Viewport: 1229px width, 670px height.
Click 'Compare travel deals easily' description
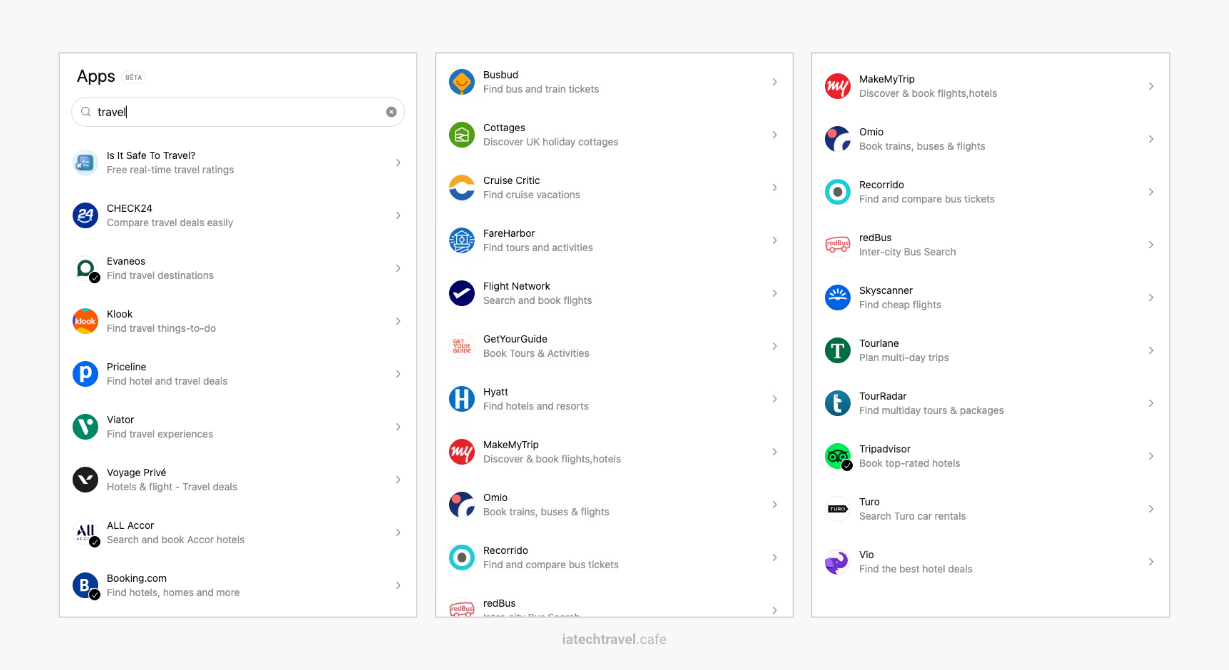(170, 223)
